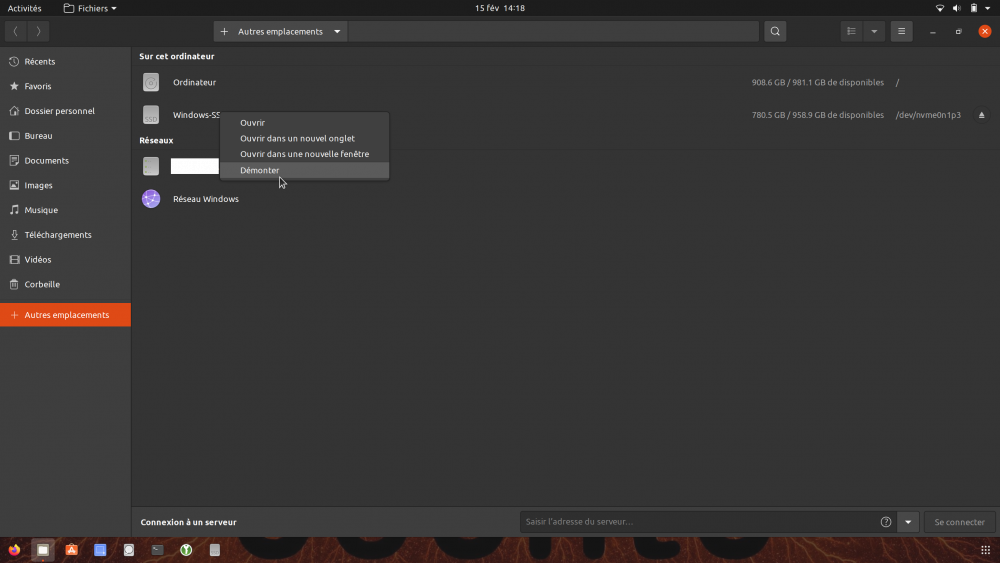Go back with the left arrow button
Viewport: 1000px width, 563px height.
coord(16,31)
